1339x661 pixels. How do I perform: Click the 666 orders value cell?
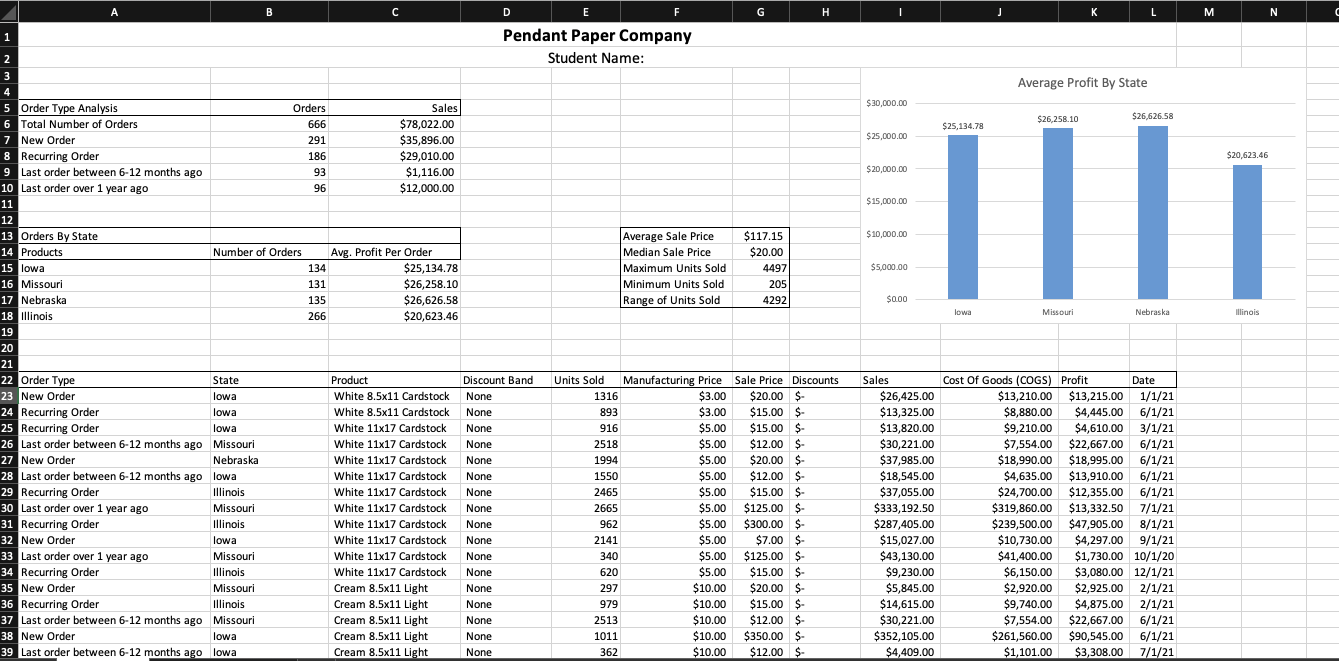(x=269, y=124)
